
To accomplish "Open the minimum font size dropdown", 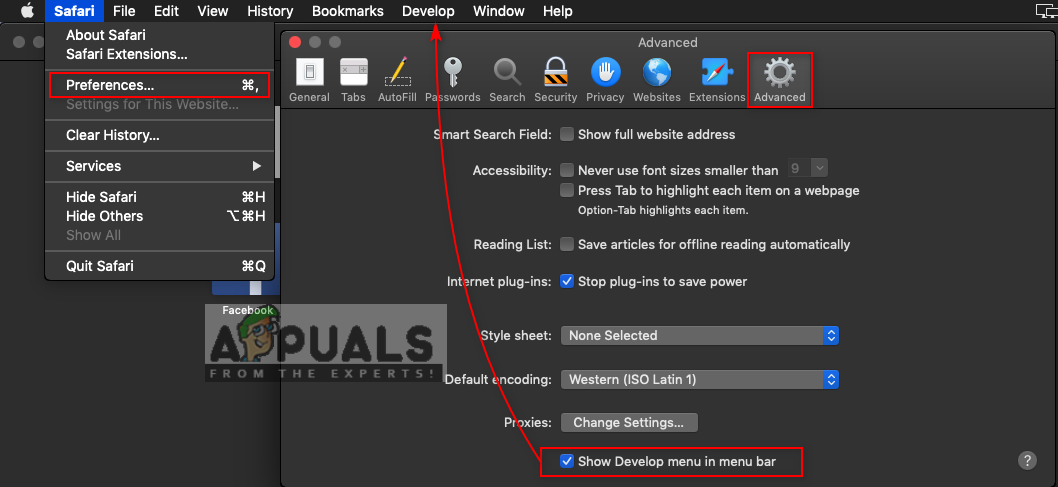I will (x=806, y=169).
